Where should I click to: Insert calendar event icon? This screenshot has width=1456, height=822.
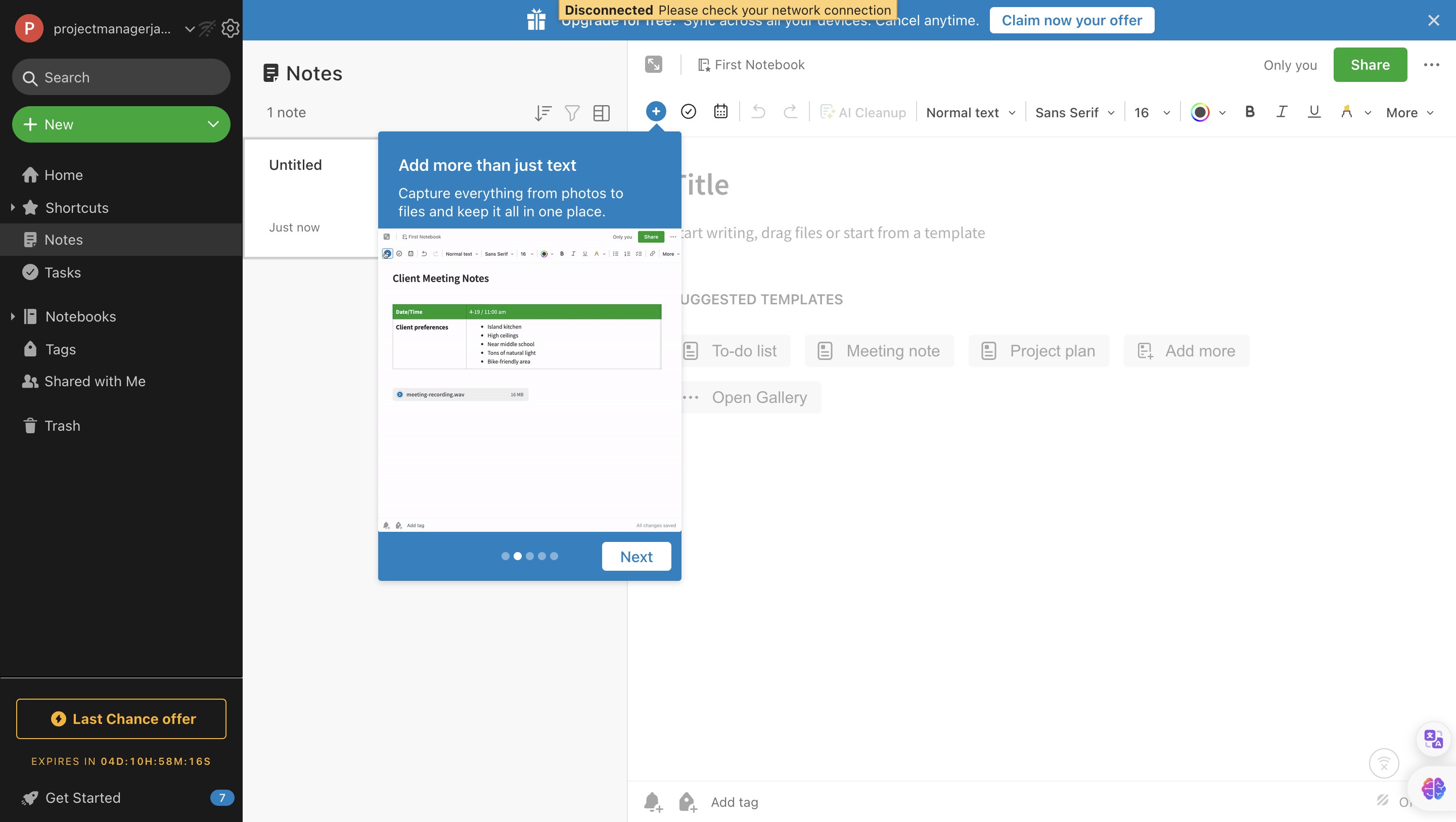(x=720, y=111)
